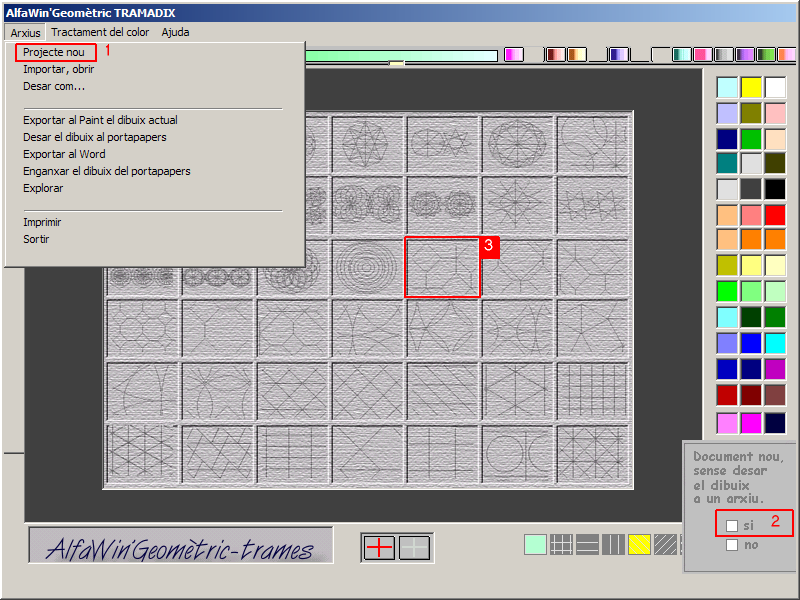Pick the maroon palette swatch

click(x=751, y=394)
